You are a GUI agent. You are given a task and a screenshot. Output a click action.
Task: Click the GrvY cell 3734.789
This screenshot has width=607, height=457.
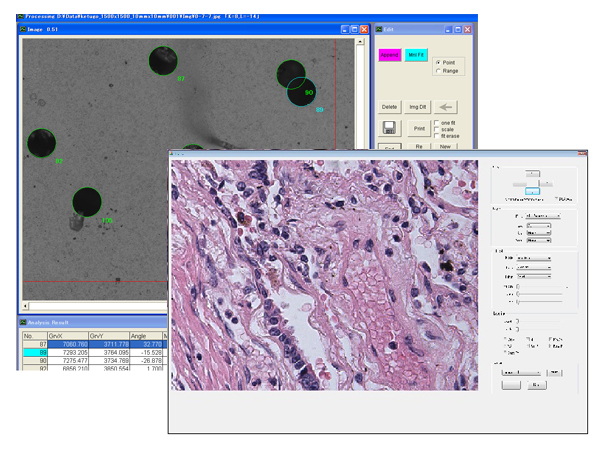tap(109, 361)
